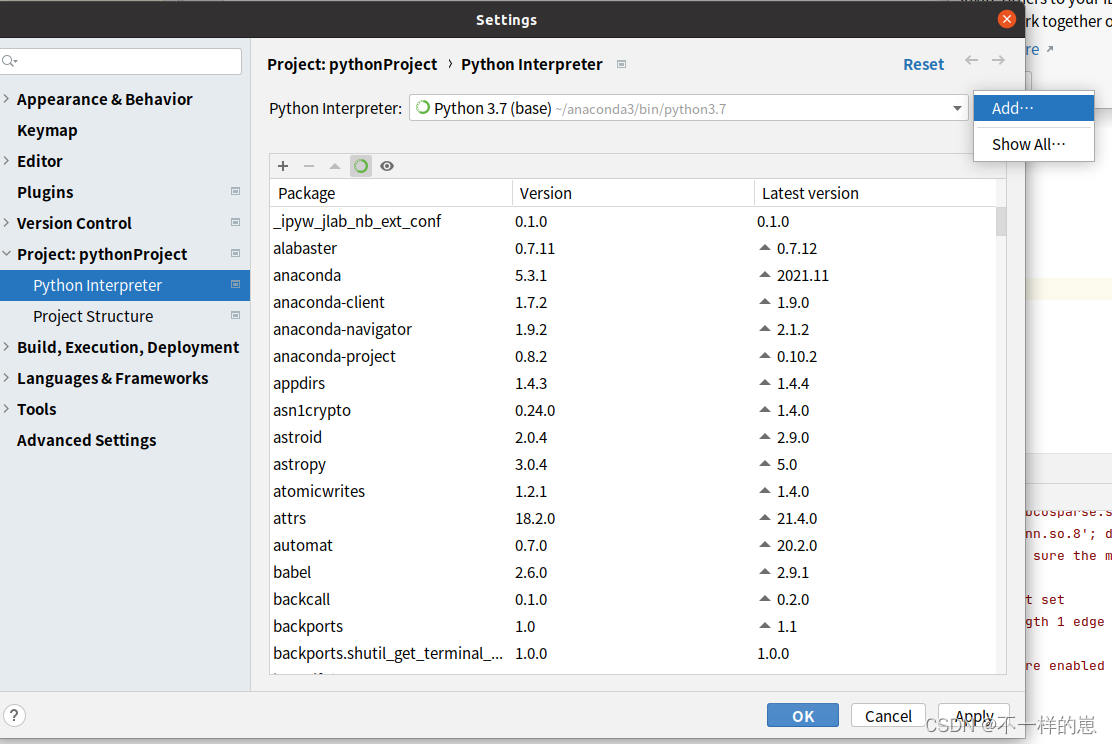This screenshot has height=744, width=1112.
Task: Click the Cancel button
Action: pos(888,716)
